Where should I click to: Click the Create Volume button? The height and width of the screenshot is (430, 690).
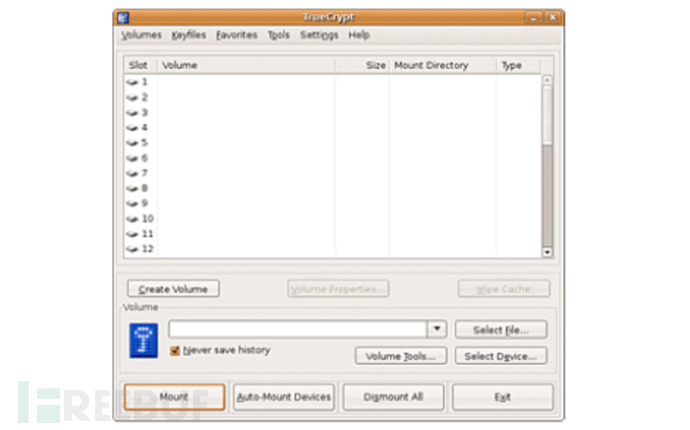[x=173, y=289]
